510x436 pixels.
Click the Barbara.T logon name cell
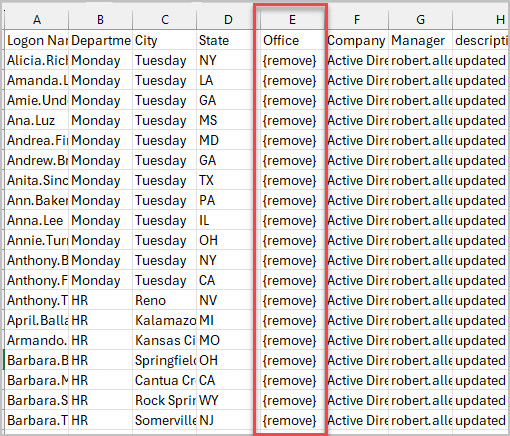tap(37, 420)
